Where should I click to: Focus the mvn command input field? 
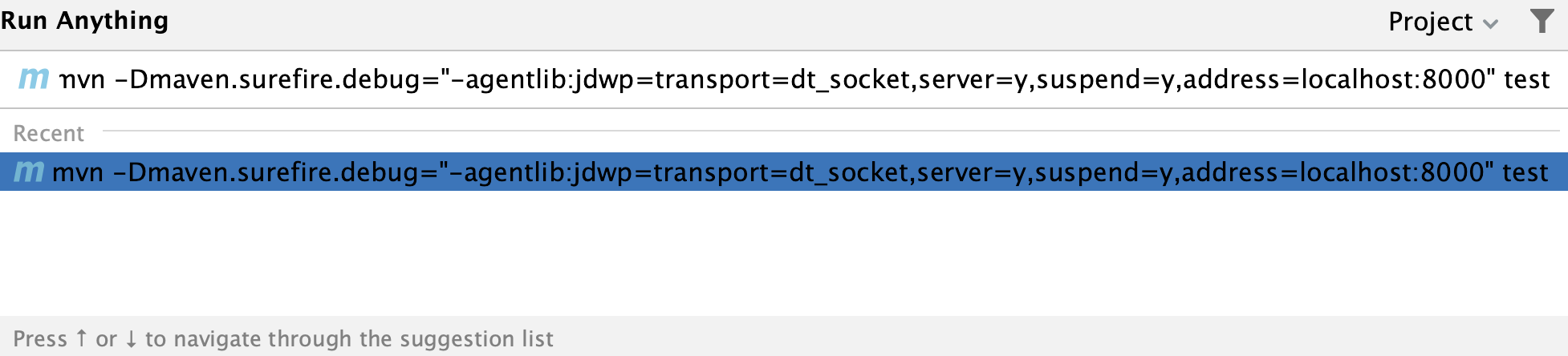(x=784, y=79)
